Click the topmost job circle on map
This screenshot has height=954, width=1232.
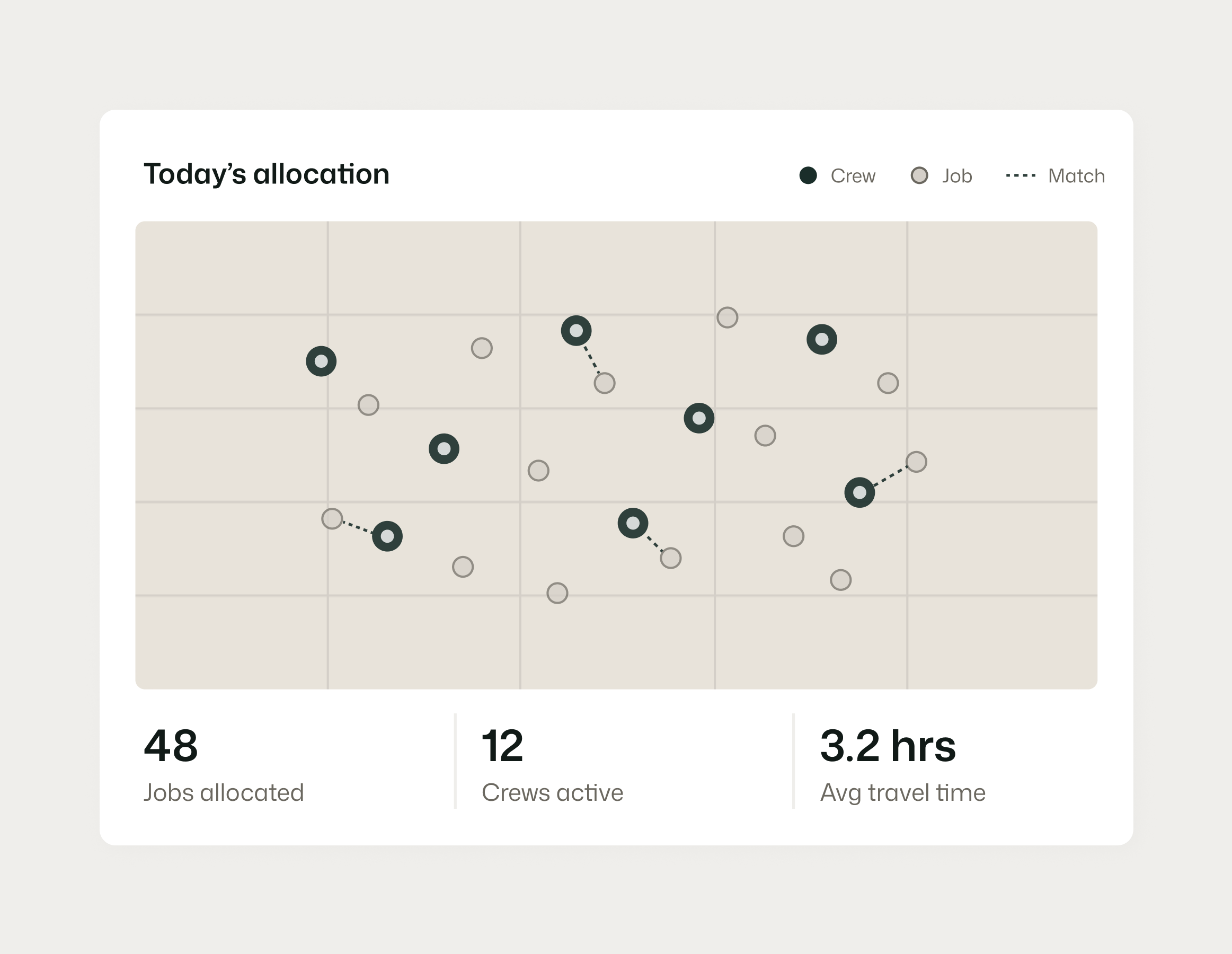click(x=727, y=317)
